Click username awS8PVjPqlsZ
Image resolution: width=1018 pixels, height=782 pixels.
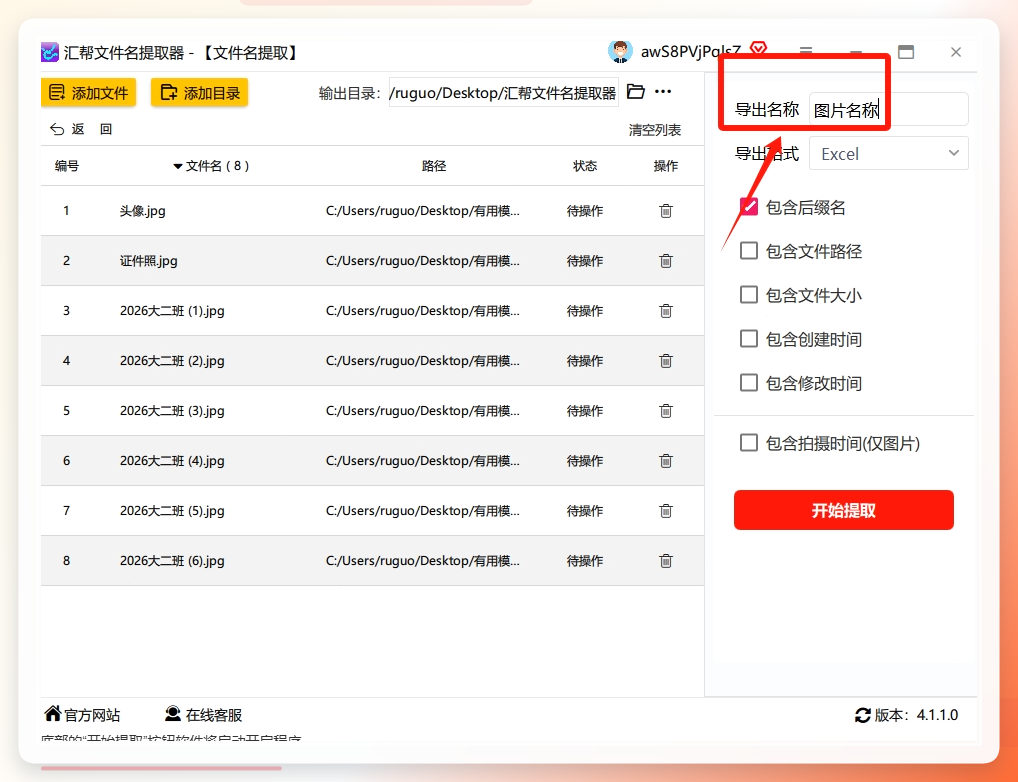[690, 51]
